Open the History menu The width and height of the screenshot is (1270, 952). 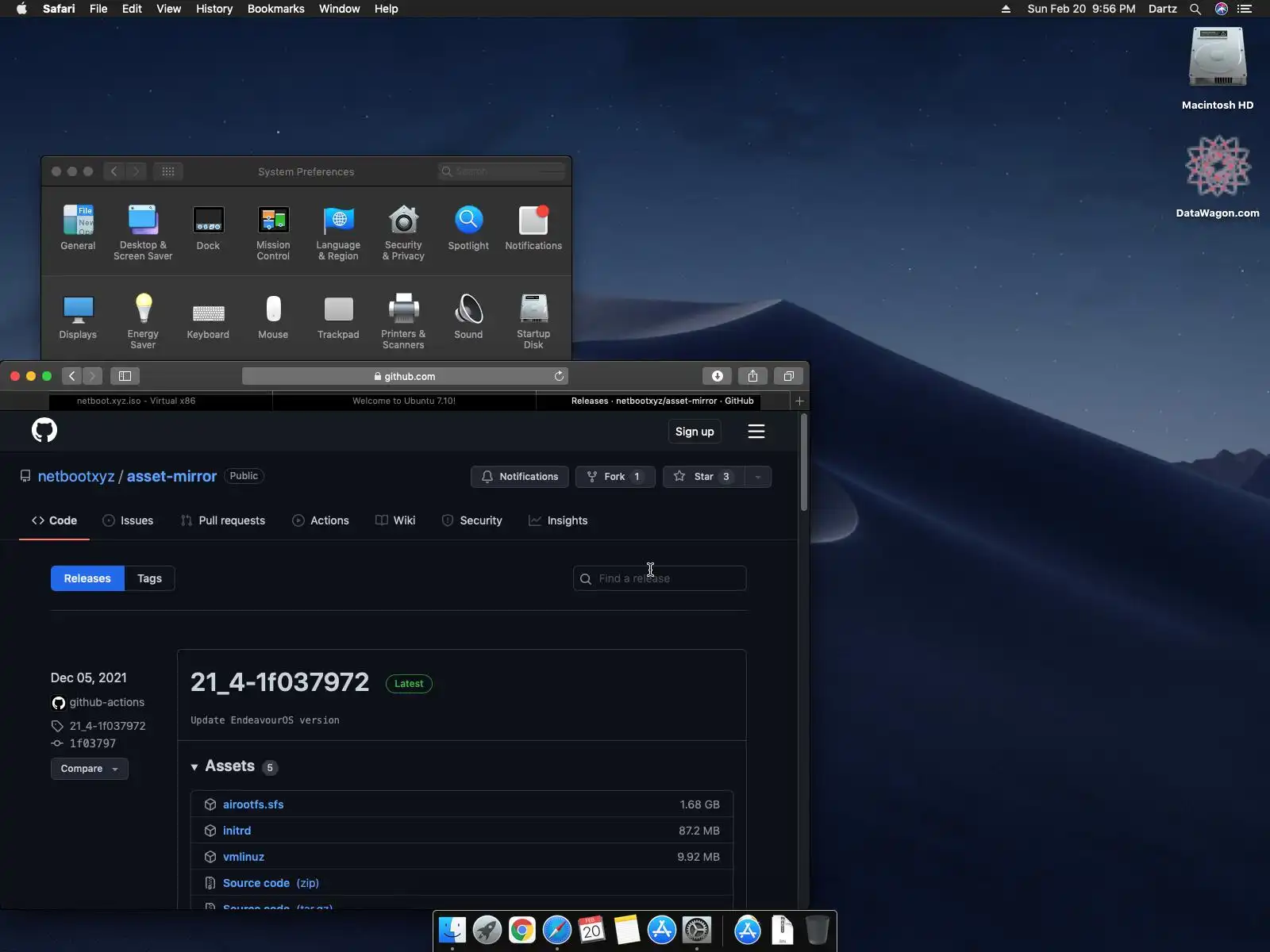214,9
